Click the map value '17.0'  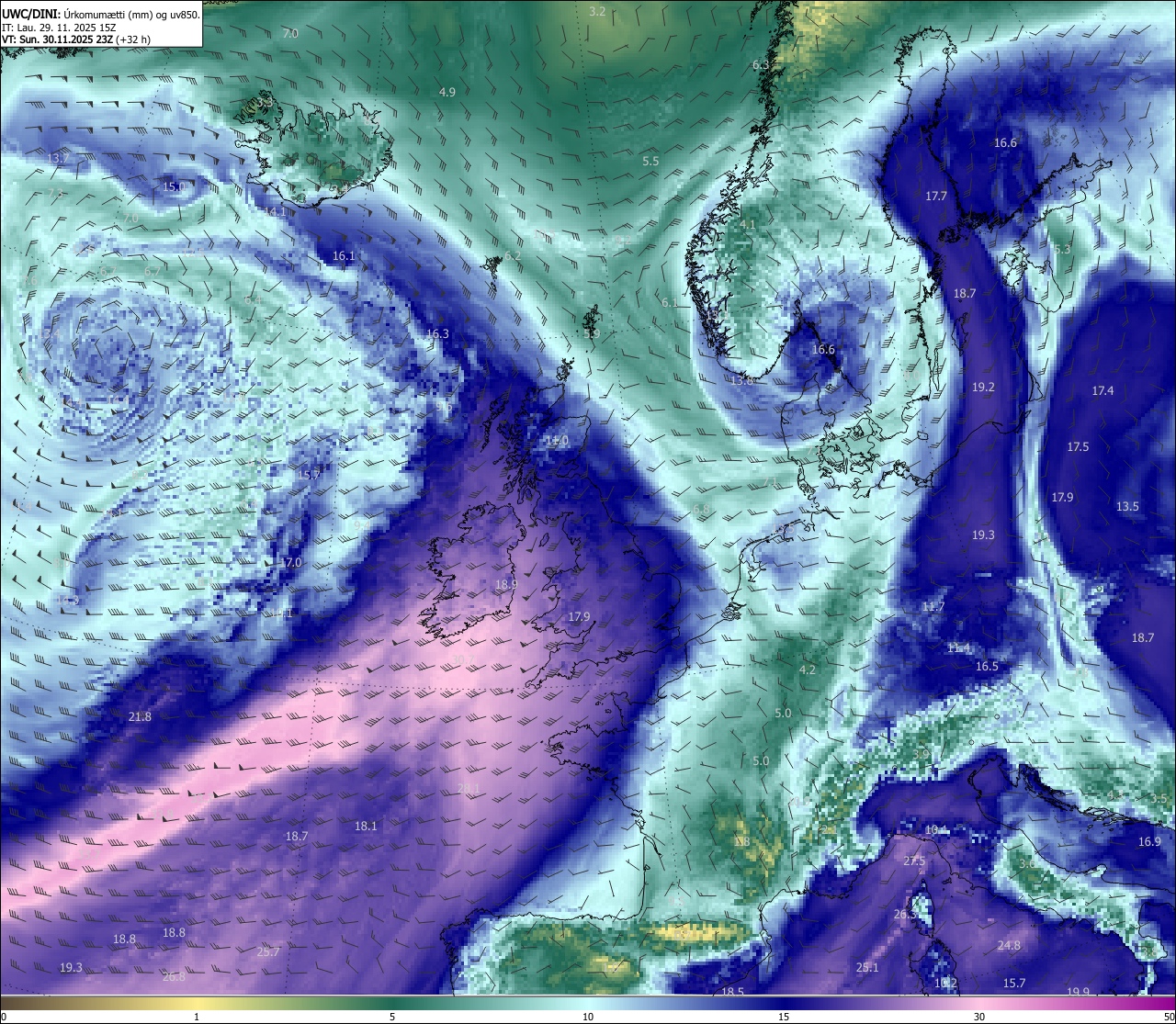(290, 562)
